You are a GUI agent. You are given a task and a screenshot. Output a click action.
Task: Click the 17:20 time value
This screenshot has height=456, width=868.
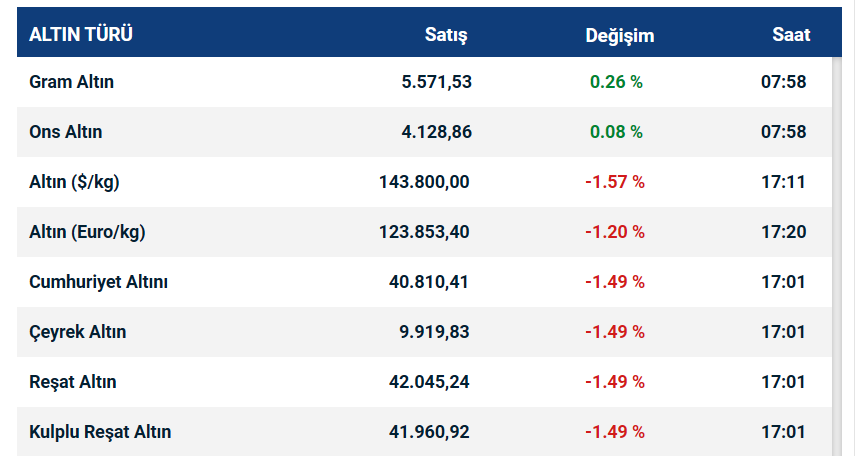coord(783,232)
